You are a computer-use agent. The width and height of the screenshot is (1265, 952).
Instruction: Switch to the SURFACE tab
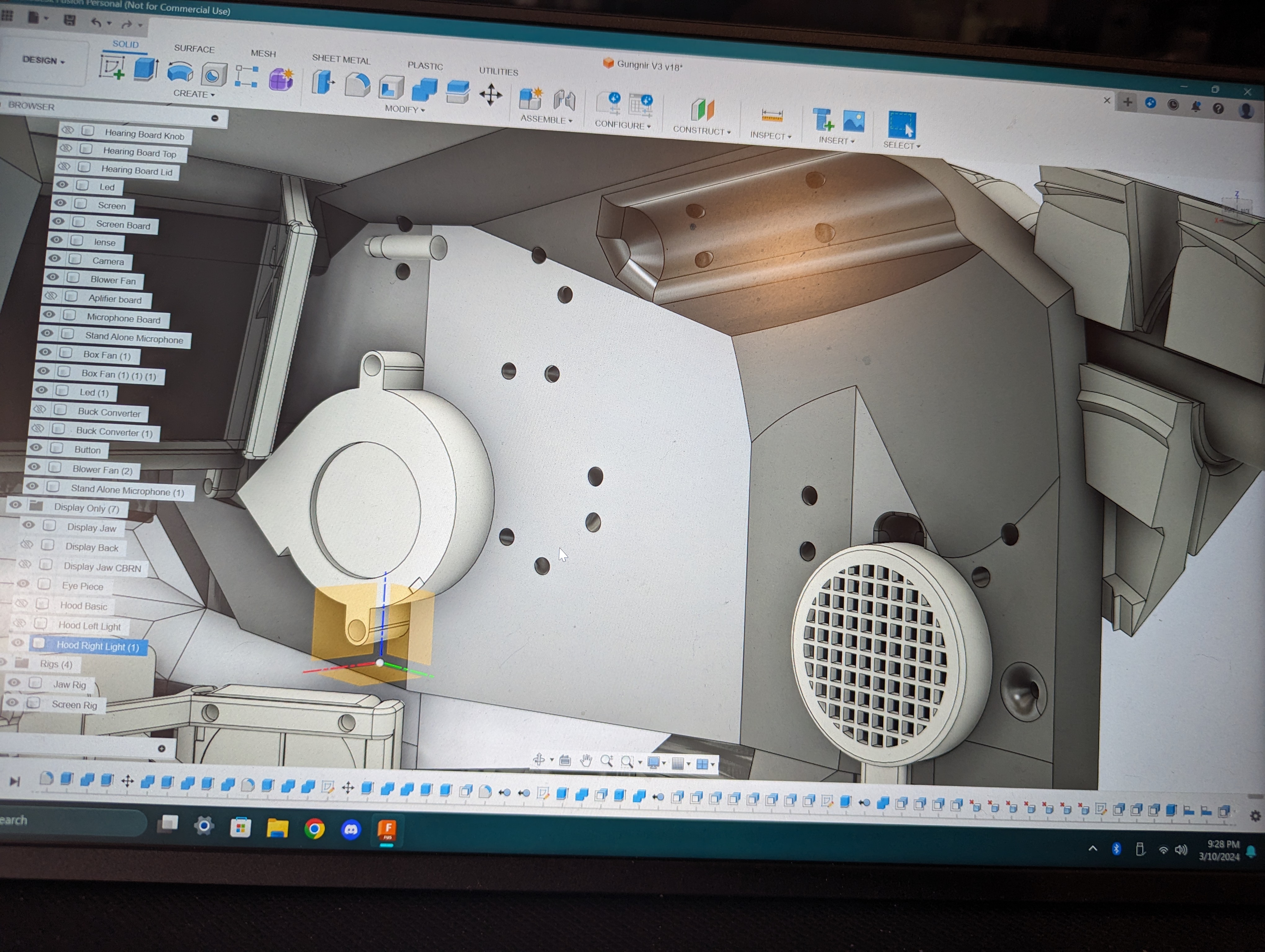click(x=194, y=49)
